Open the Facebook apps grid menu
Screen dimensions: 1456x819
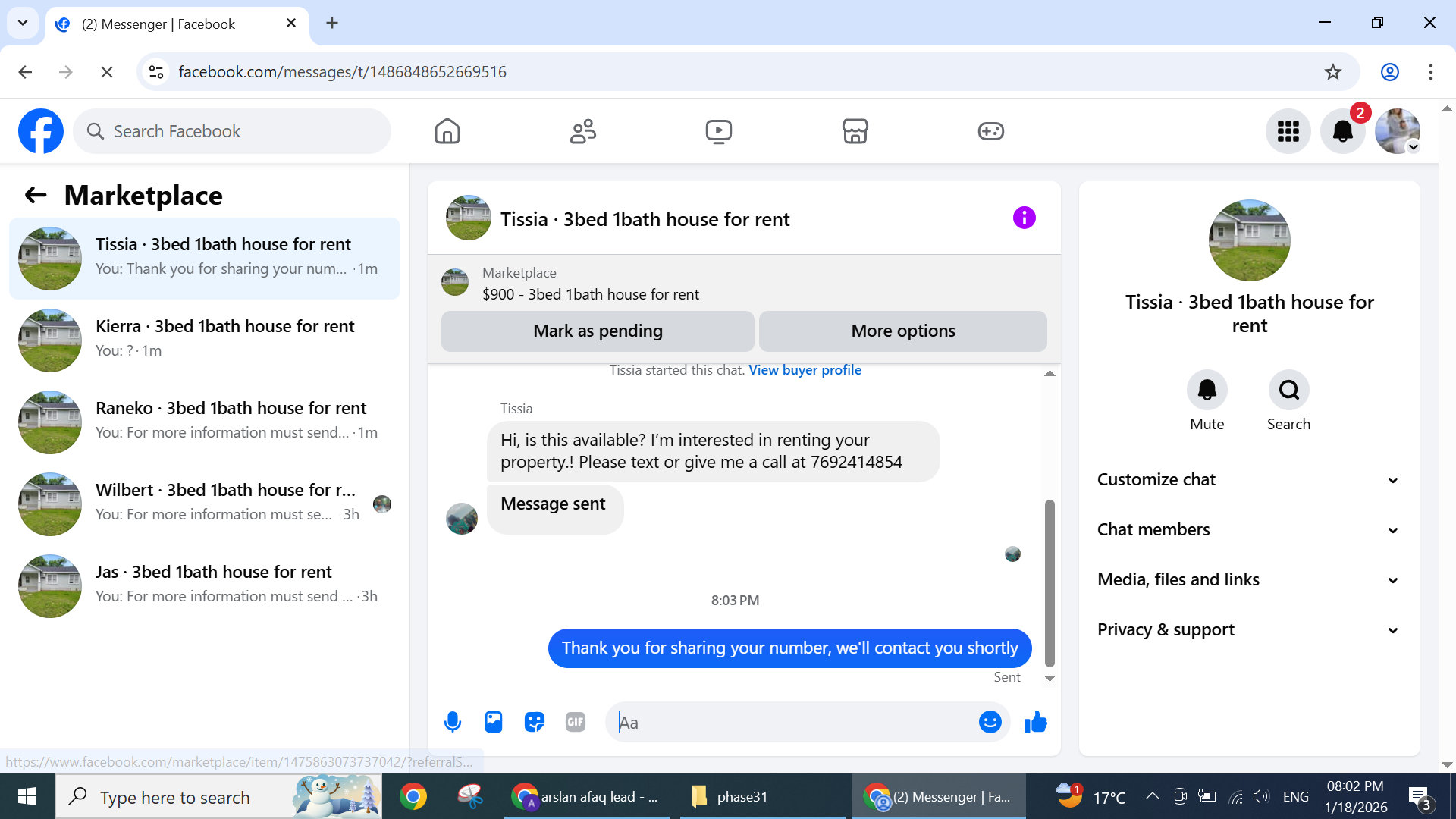pos(1288,131)
